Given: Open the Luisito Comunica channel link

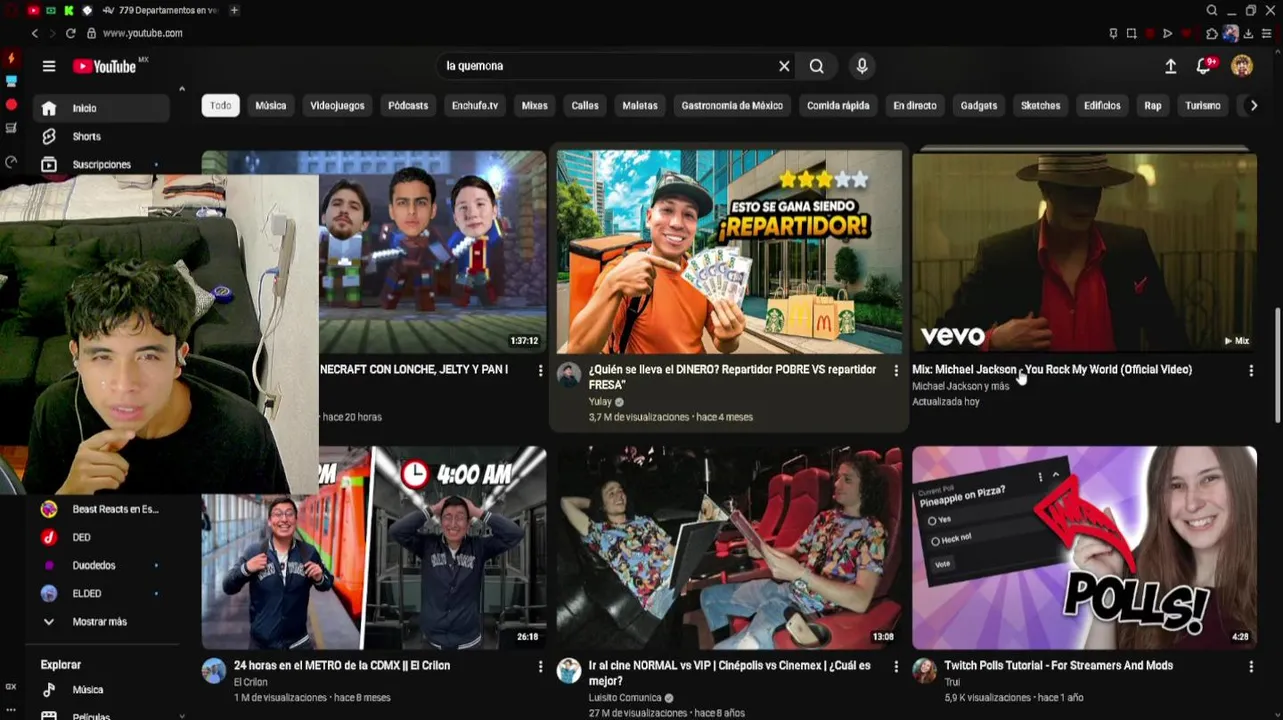Looking at the screenshot, I should (625, 698).
